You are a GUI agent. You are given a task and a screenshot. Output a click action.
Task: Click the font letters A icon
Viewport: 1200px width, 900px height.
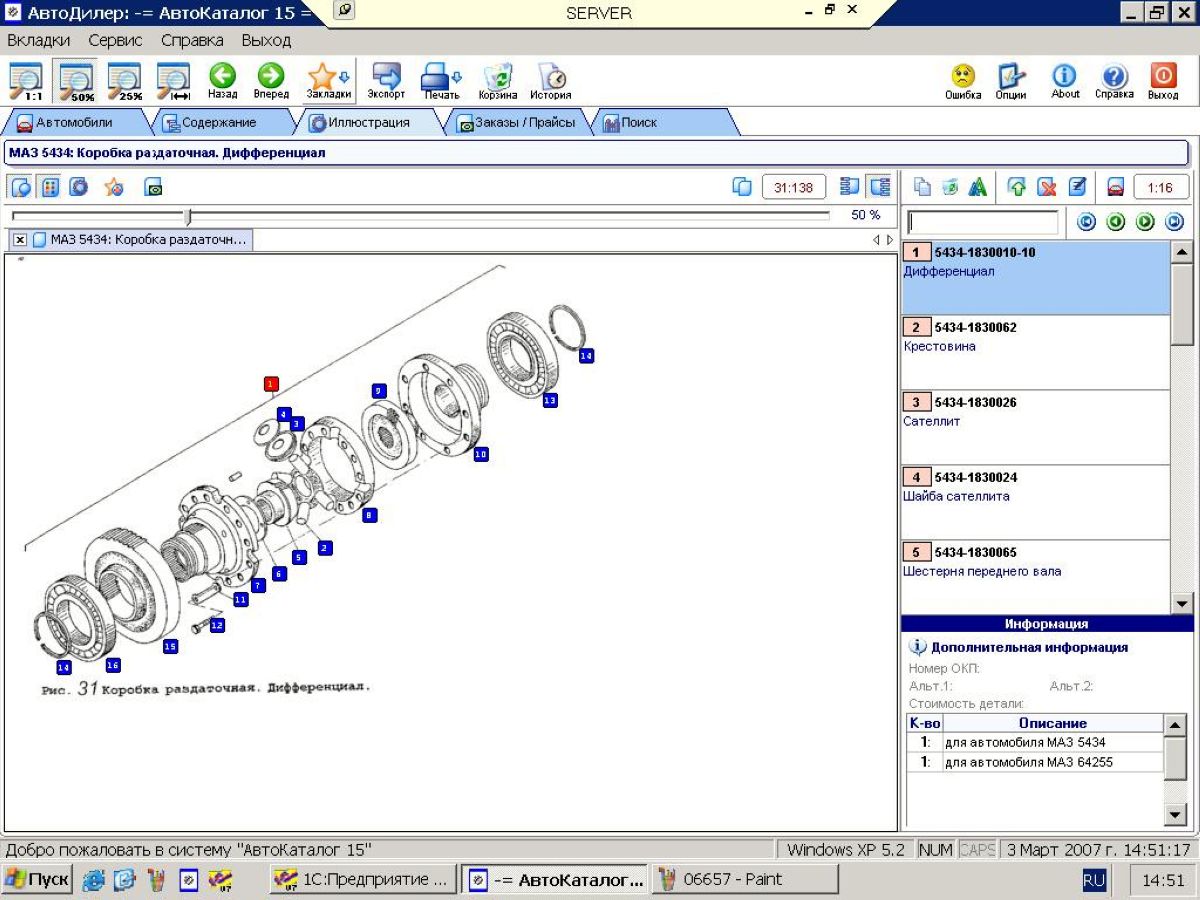978,187
